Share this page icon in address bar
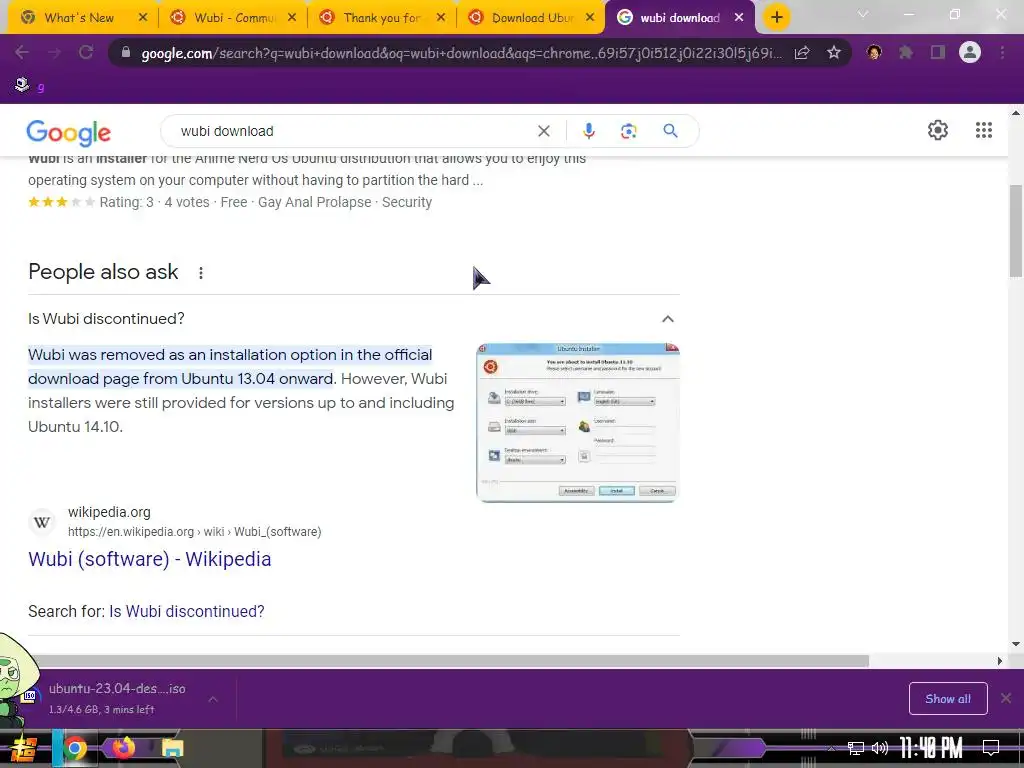Viewport: 1024px width, 768px height. [x=802, y=52]
